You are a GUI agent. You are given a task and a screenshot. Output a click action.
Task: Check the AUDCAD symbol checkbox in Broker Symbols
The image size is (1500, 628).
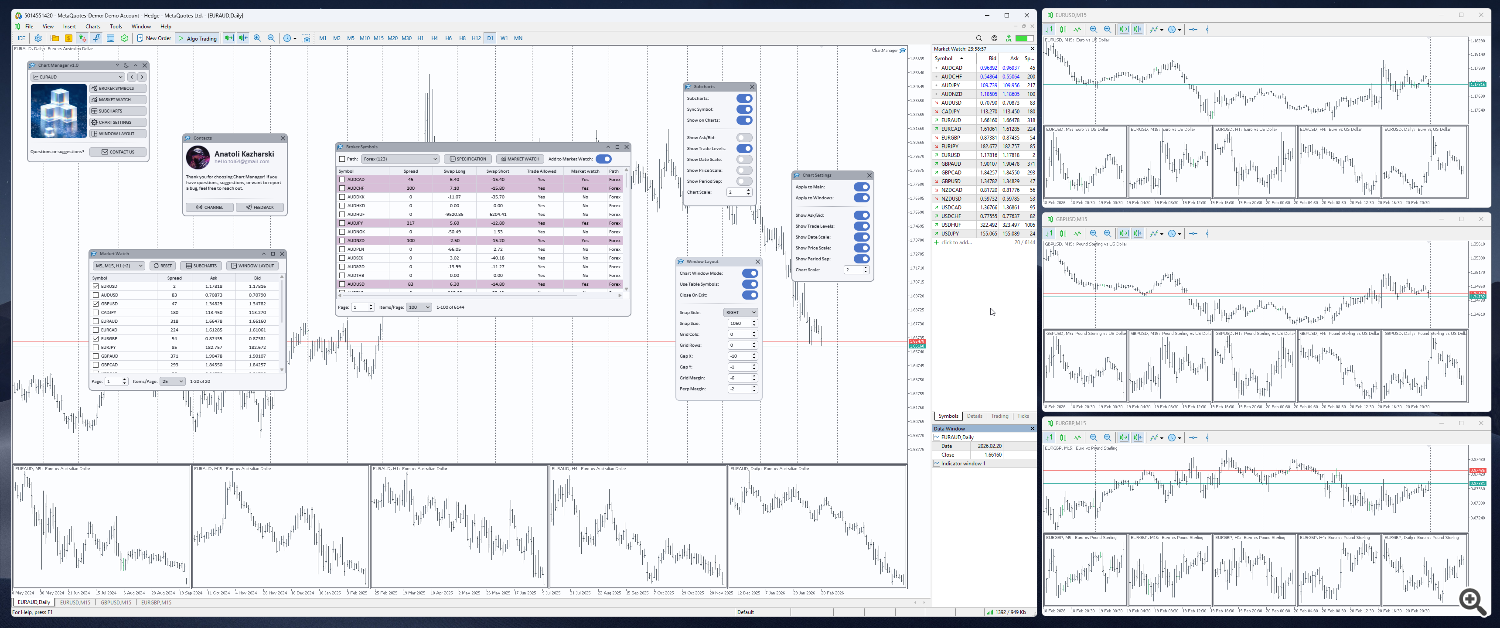[342, 180]
